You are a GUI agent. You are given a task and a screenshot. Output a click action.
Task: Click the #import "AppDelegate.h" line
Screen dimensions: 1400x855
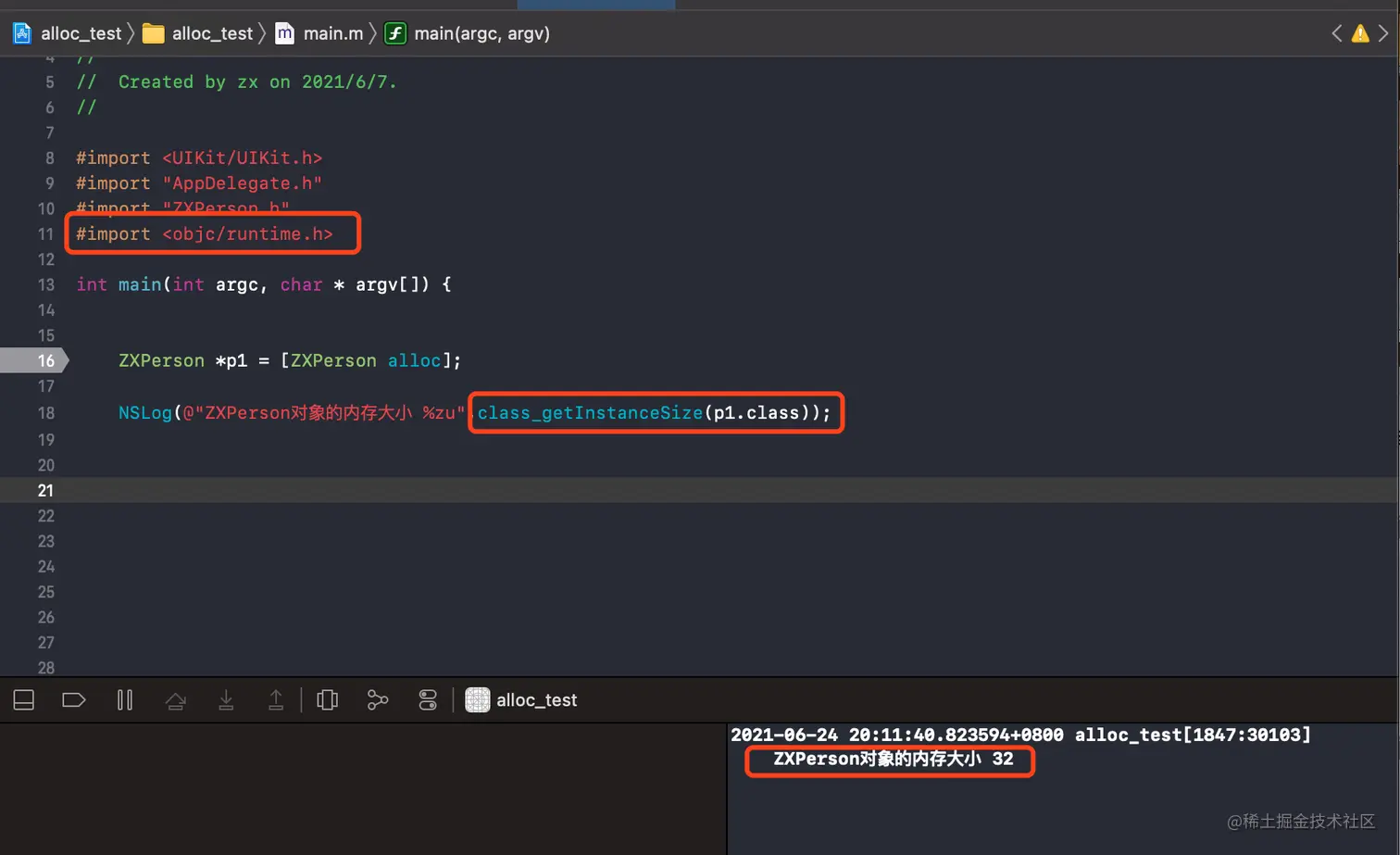[199, 183]
